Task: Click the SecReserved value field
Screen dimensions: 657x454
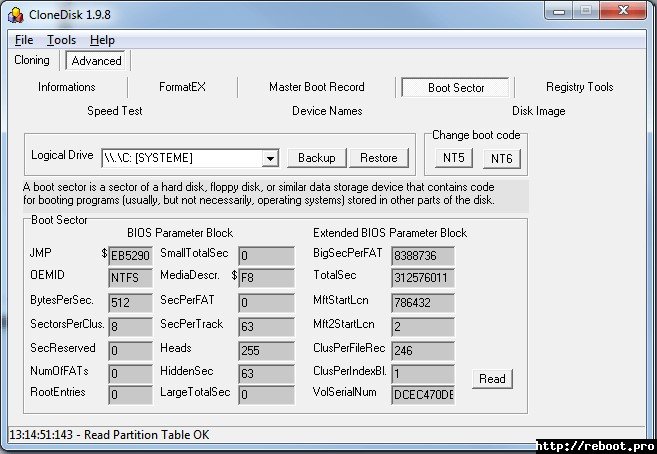Action: 130,351
